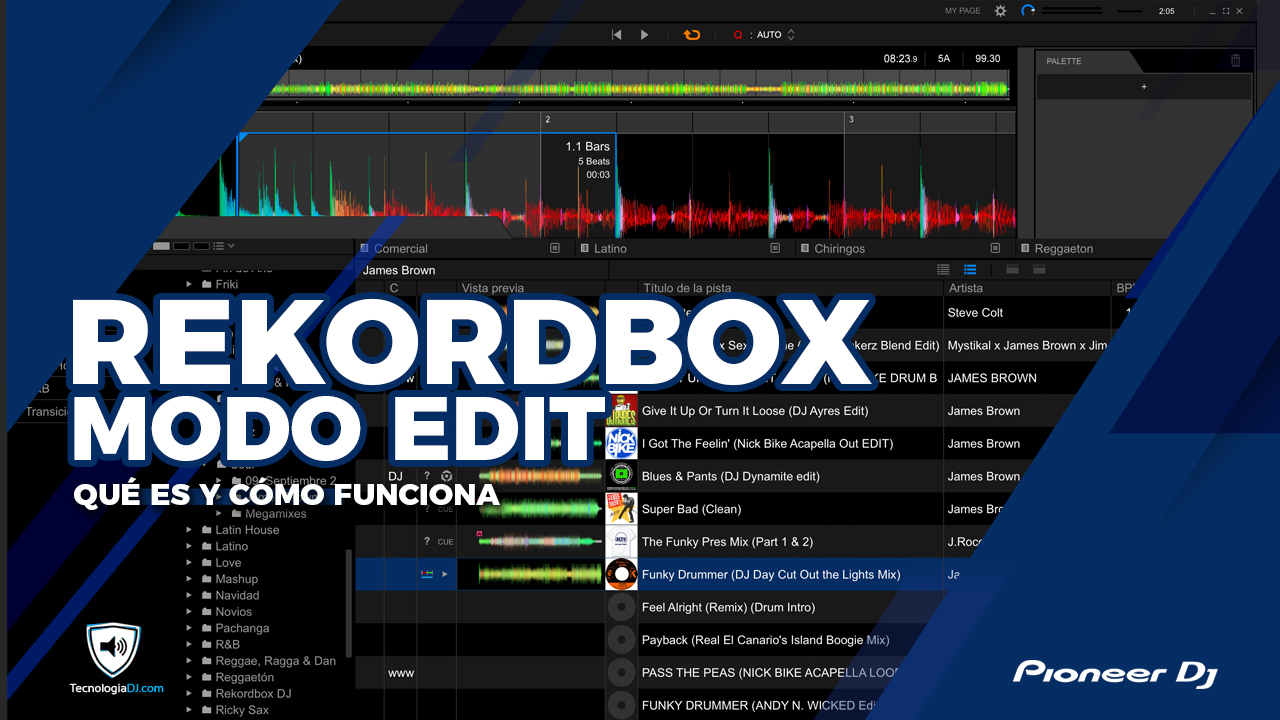Click Super Bad album artwork thumbnail
Screen dimensions: 1280x720
tap(622, 509)
